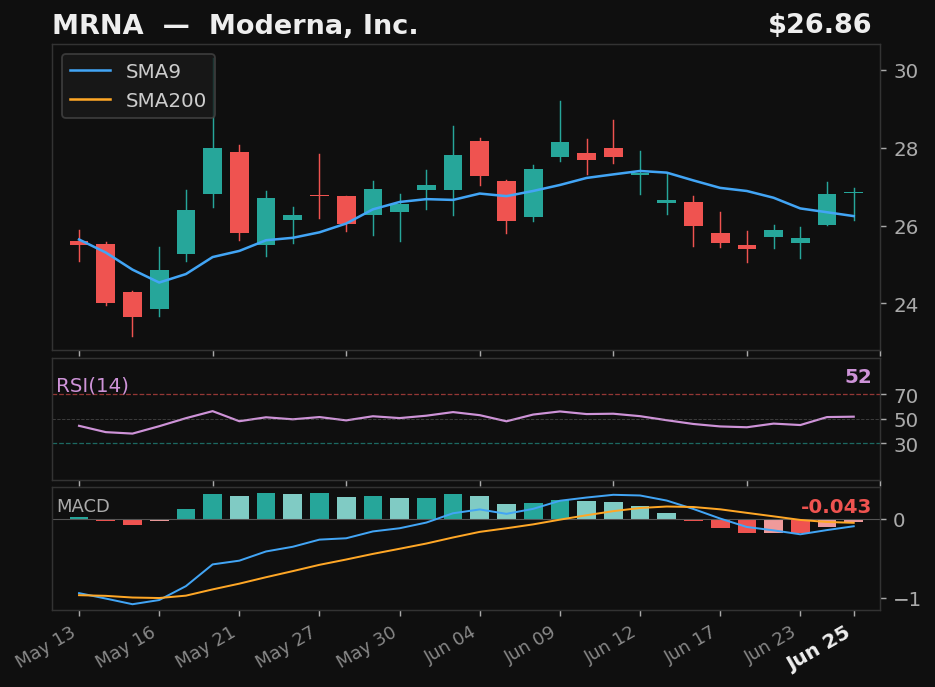Image resolution: width=935 pixels, height=687 pixels.
Task: Click the price axis label 30
Action: coord(906,71)
